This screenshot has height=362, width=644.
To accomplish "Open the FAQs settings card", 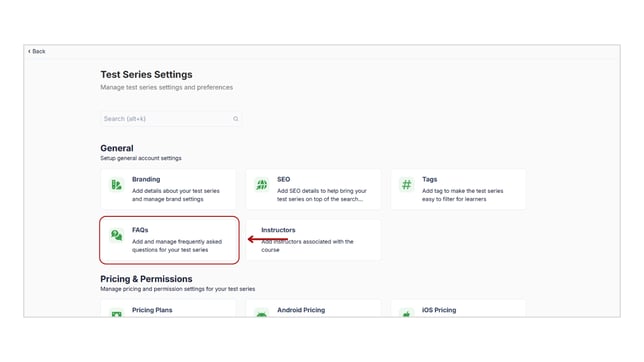I will tap(169, 240).
